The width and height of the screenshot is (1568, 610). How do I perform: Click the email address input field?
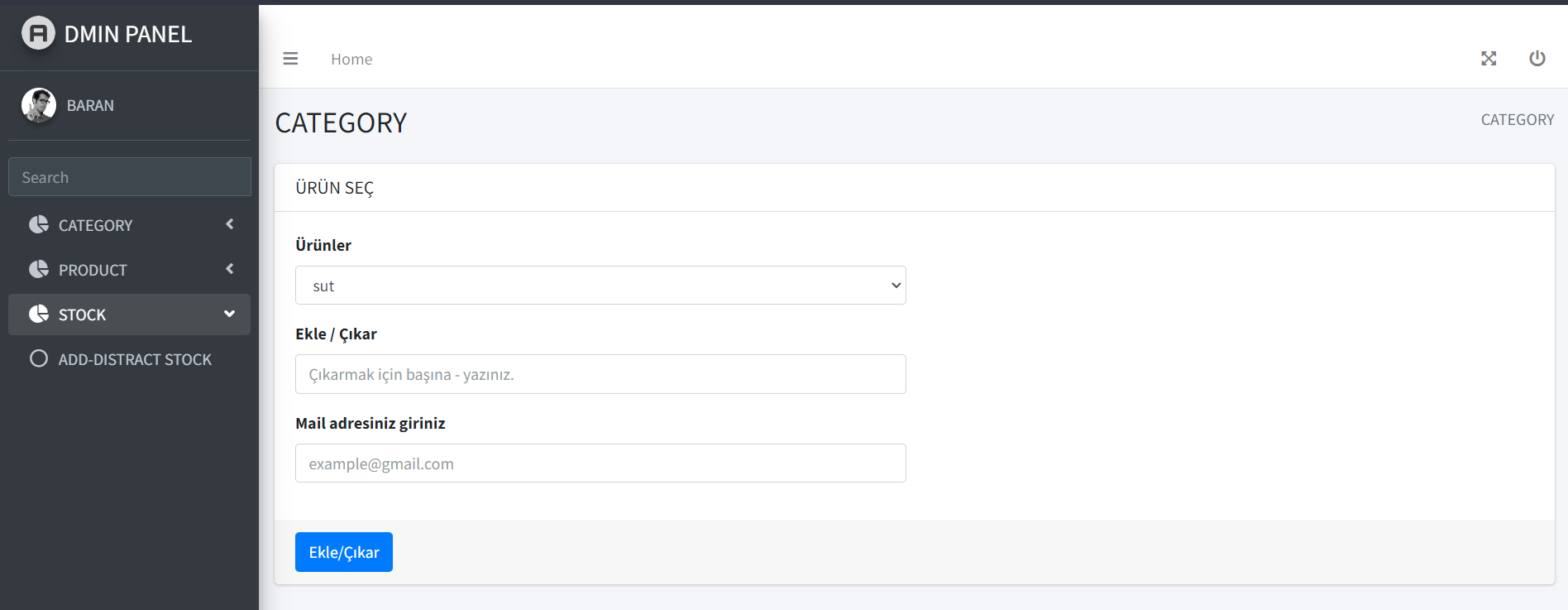click(x=600, y=463)
